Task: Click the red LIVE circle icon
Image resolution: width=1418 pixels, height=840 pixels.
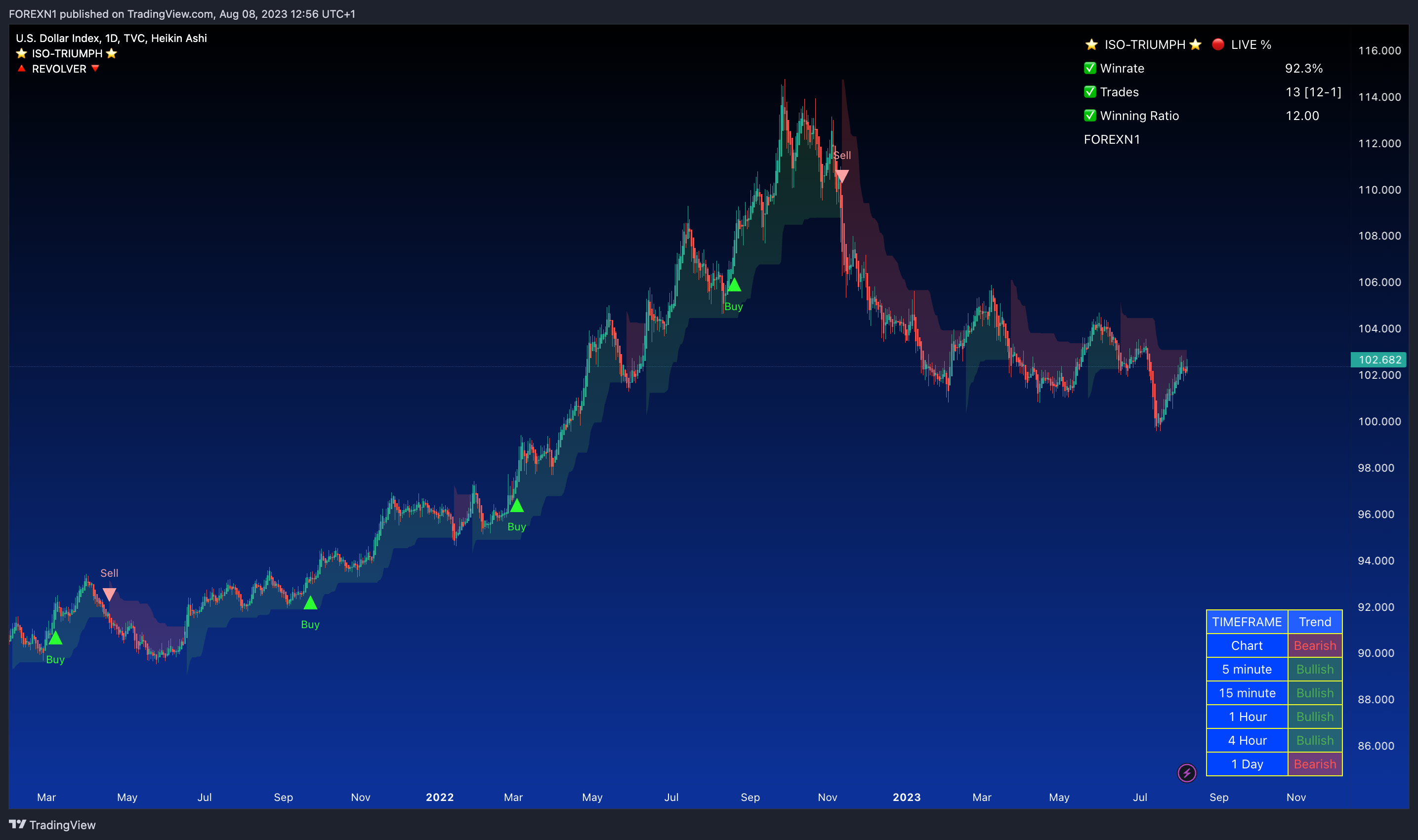Action: point(1217,44)
